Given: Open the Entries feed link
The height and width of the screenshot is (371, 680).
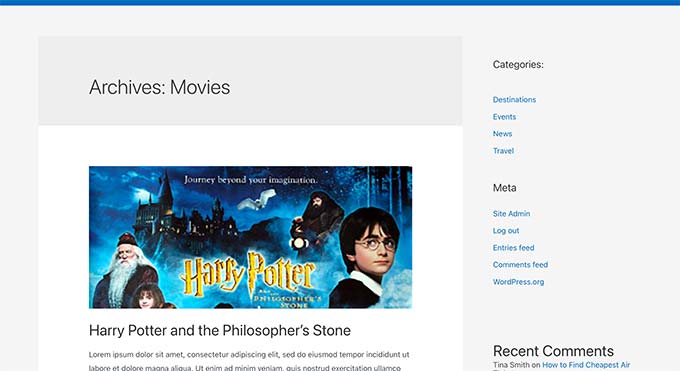Looking at the screenshot, I should pyautogui.click(x=513, y=248).
